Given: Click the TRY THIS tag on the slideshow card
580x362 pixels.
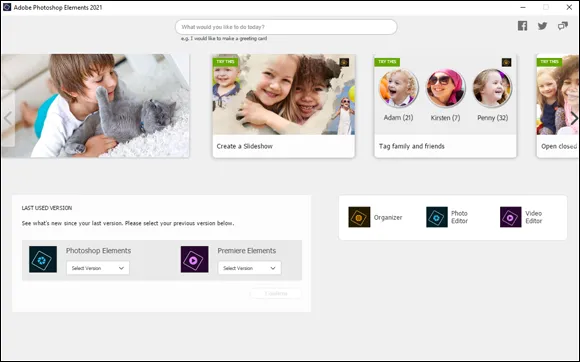Looking at the screenshot, I should (x=225, y=62).
